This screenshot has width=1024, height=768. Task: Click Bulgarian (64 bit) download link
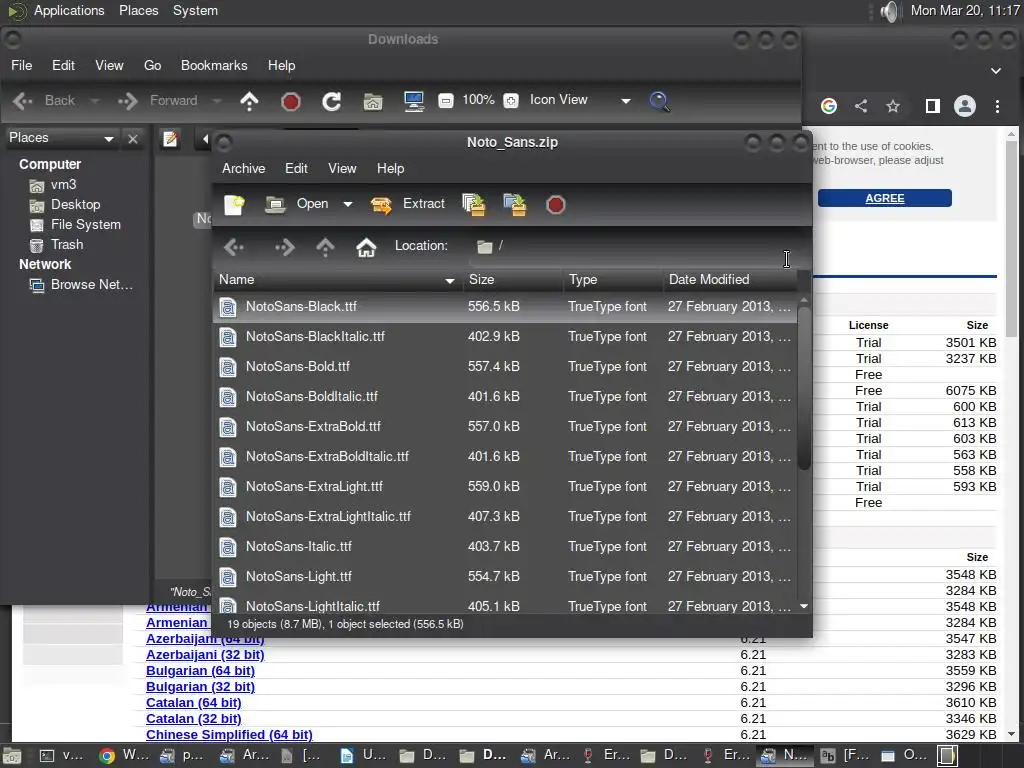200,671
